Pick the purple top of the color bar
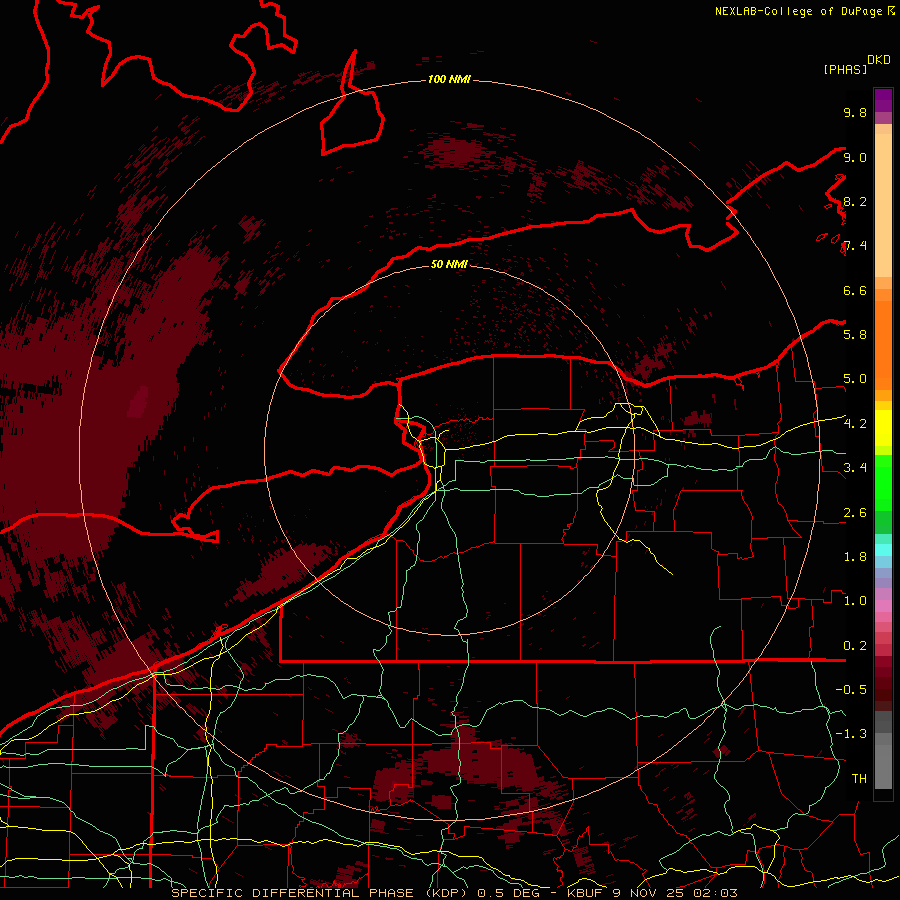The height and width of the screenshot is (900, 900). point(883,100)
